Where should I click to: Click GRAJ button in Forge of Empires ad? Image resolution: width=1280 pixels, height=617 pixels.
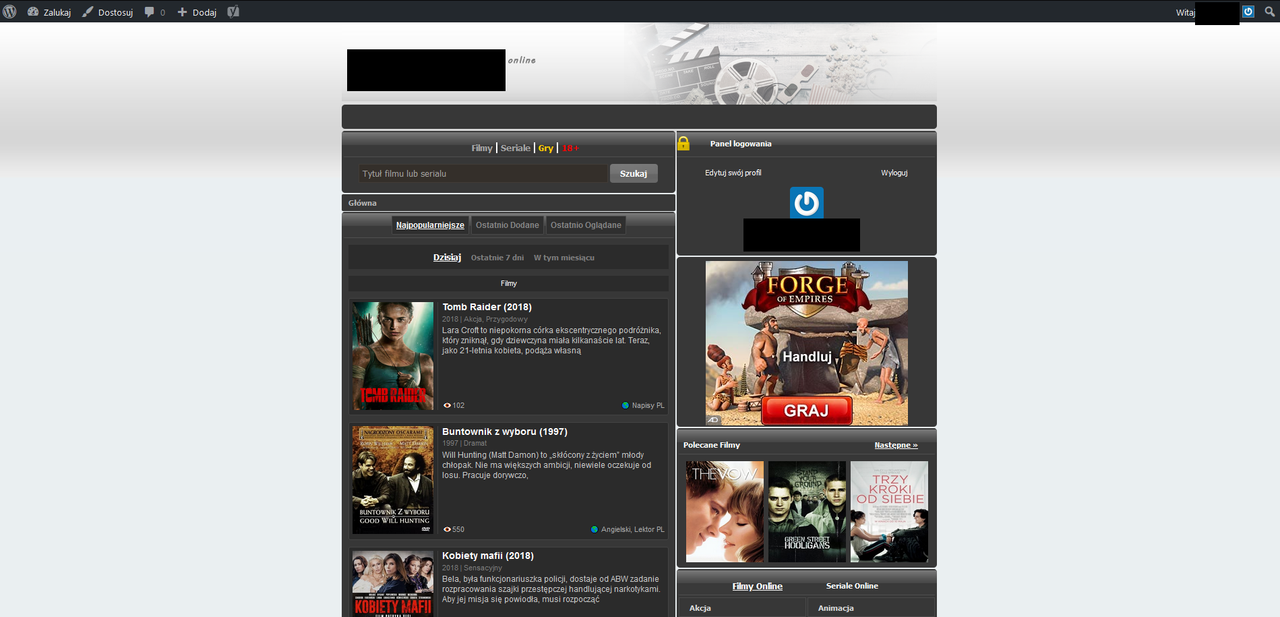coord(806,410)
